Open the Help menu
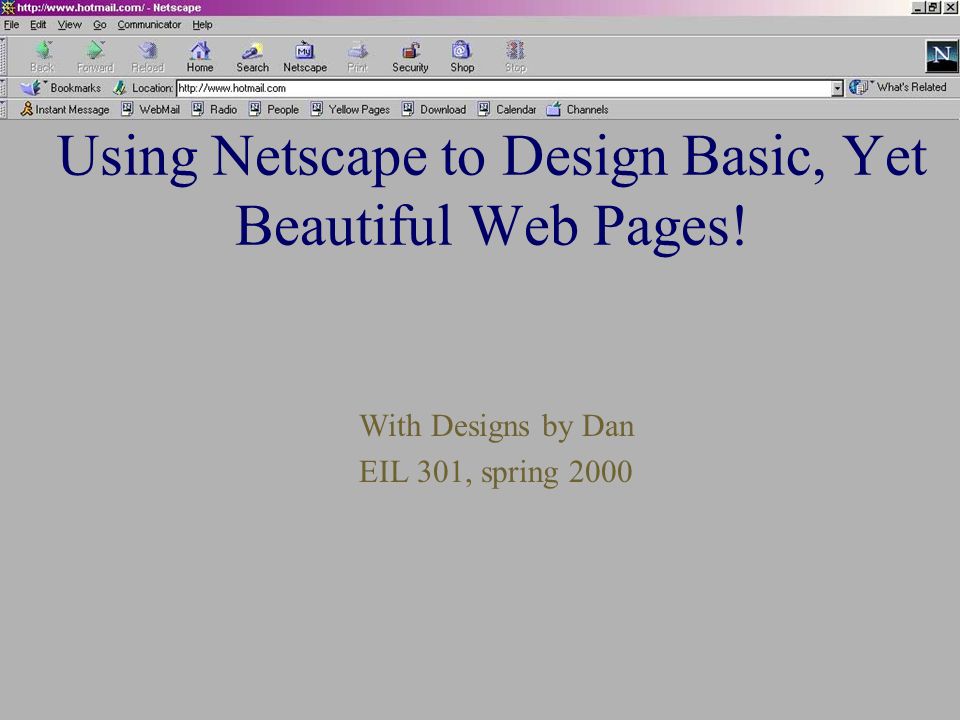 (202, 25)
